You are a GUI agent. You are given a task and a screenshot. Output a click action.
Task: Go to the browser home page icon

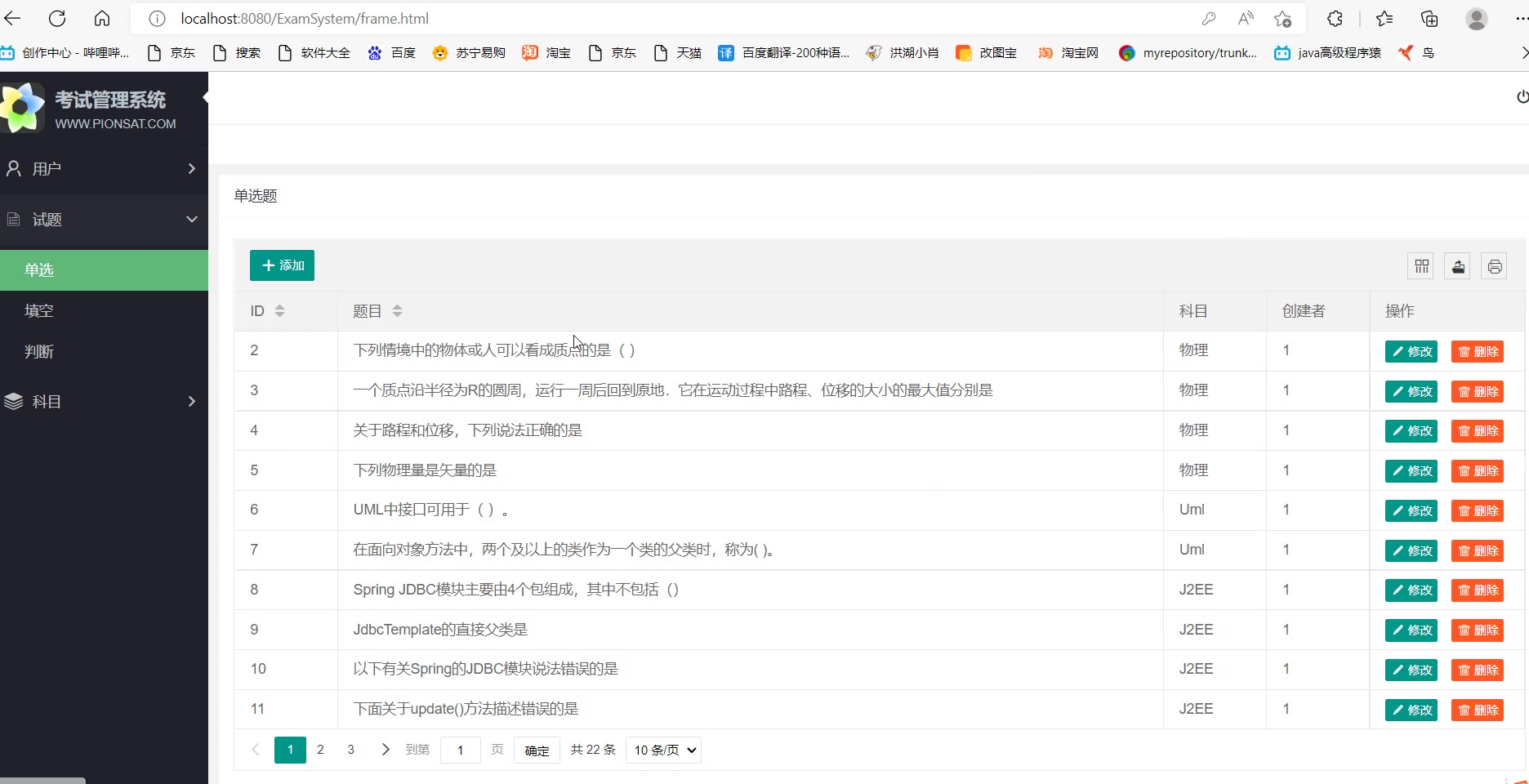point(102,18)
